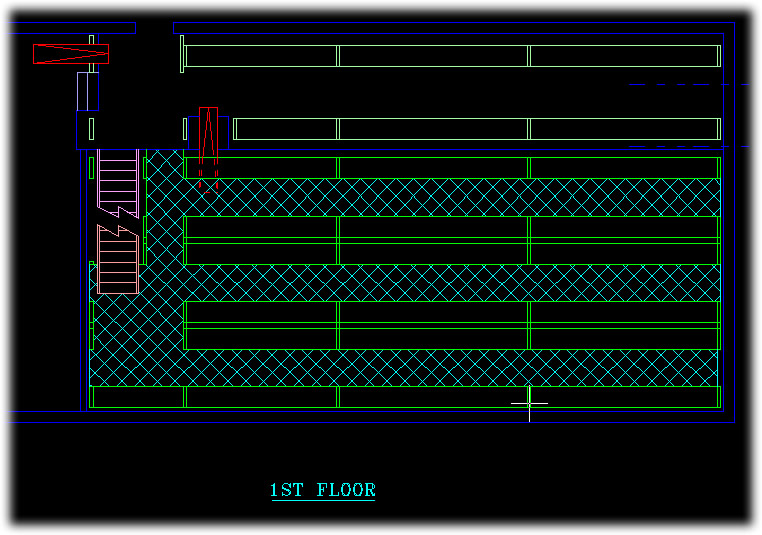The height and width of the screenshot is (535, 762).
Task: Pick the lower pink staircase section
Action: click(x=117, y=260)
